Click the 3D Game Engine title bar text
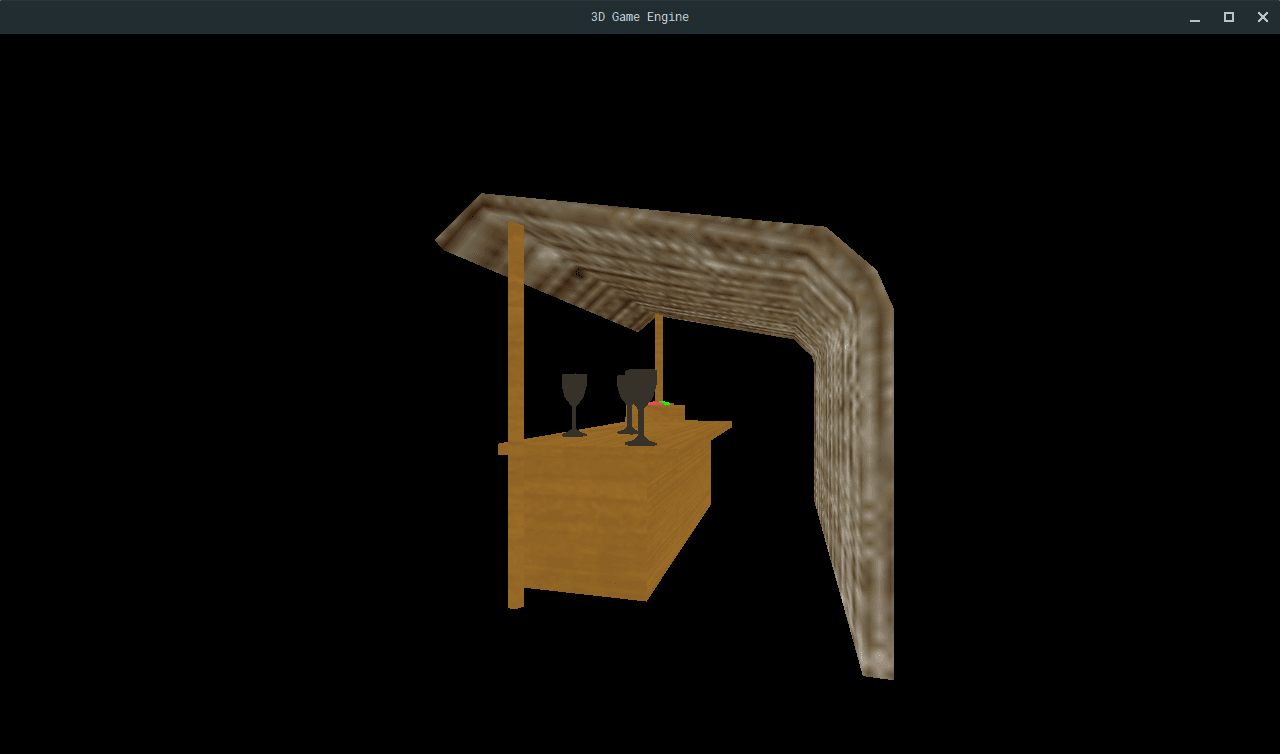This screenshot has height=754, width=1280. pyautogui.click(x=639, y=16)
